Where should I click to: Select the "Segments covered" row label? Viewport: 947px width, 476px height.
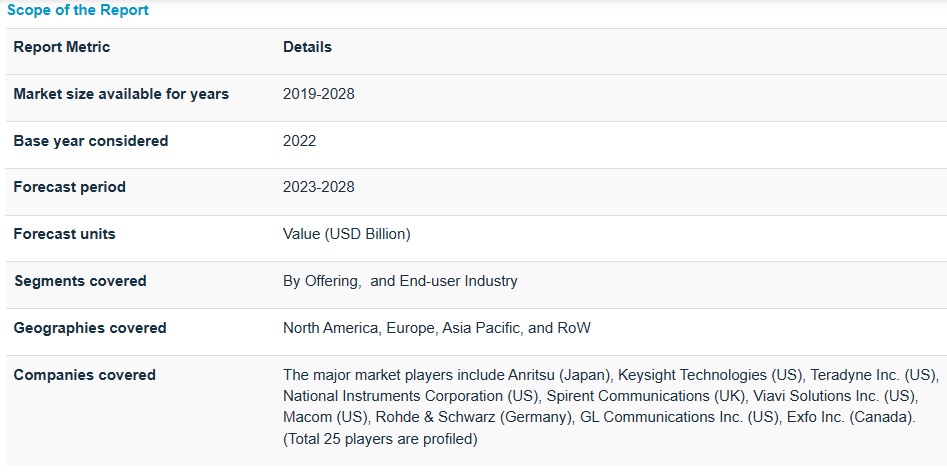click(80, 281)
